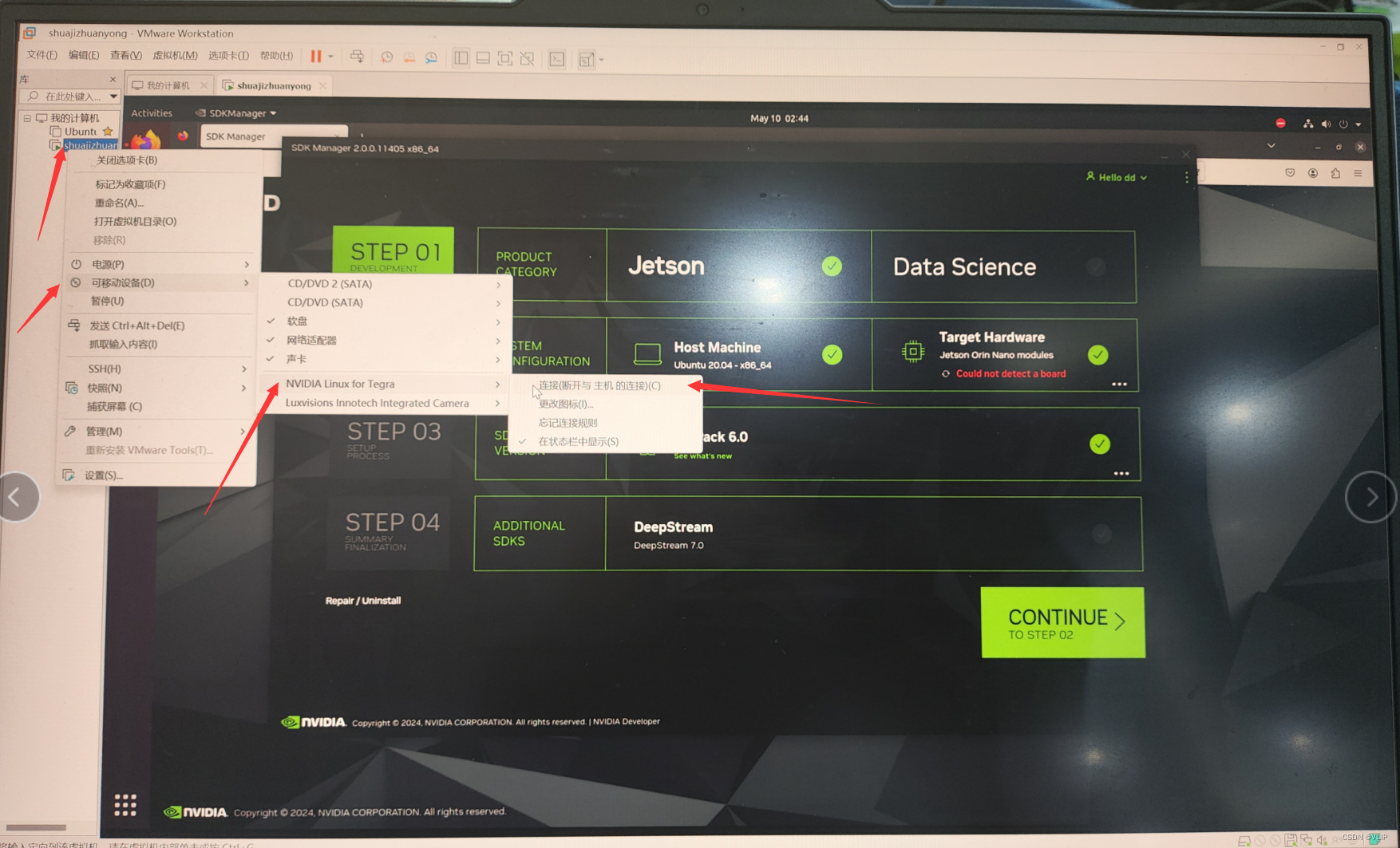1400x848 pixels.
Task: Open the 查看(V) menu
Action: (126, 55)
